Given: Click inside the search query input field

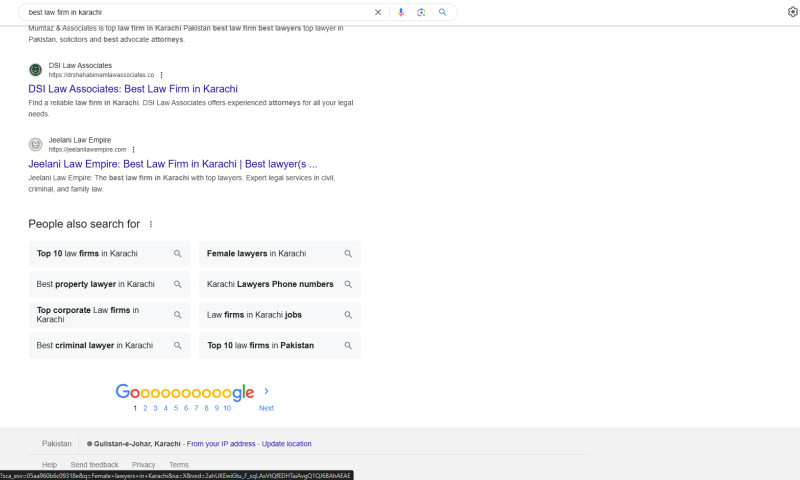Looking at the screenshot, I should [200, 12].
